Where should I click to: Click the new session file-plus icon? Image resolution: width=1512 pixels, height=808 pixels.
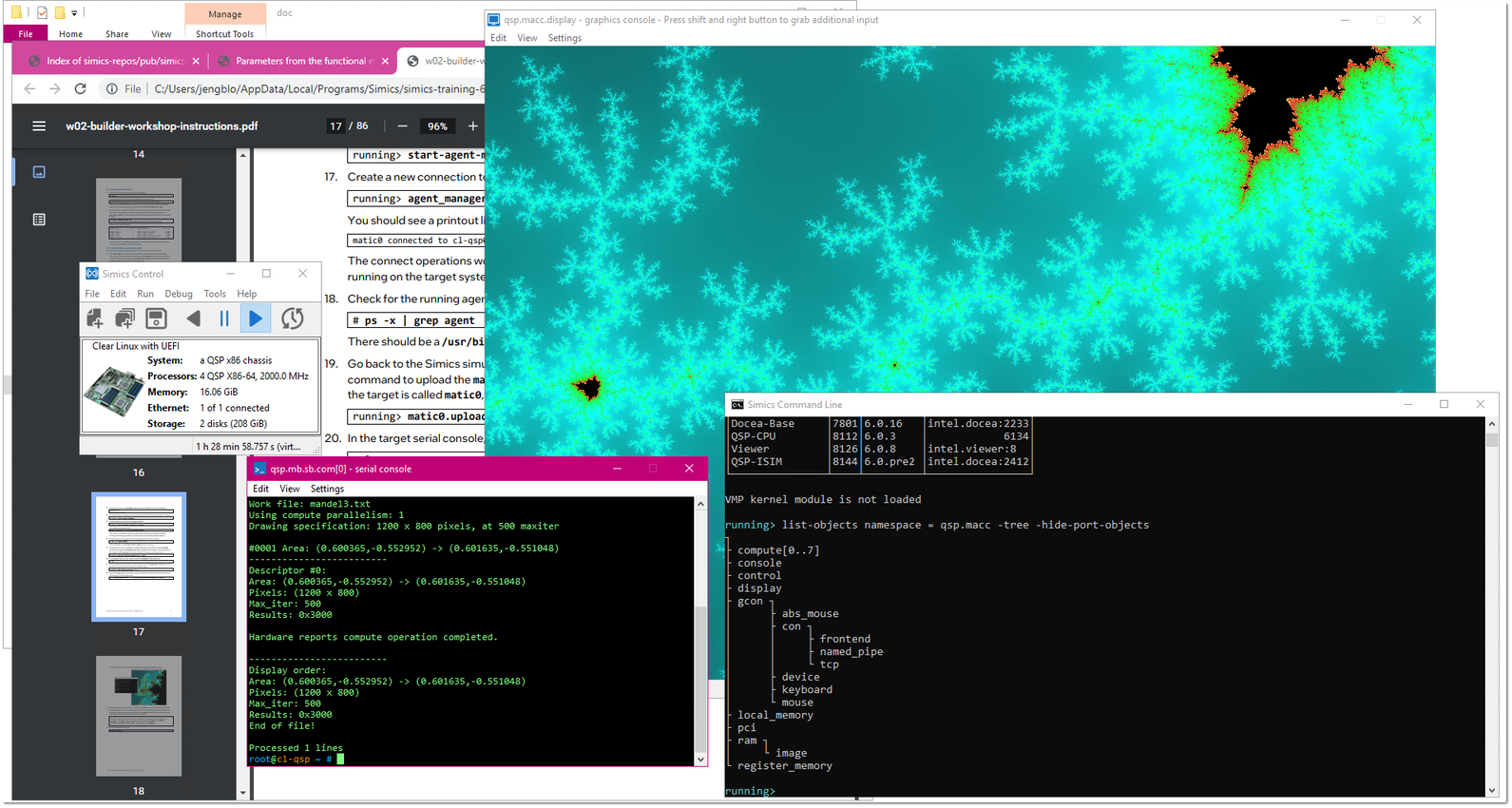[x=95, y=319]
